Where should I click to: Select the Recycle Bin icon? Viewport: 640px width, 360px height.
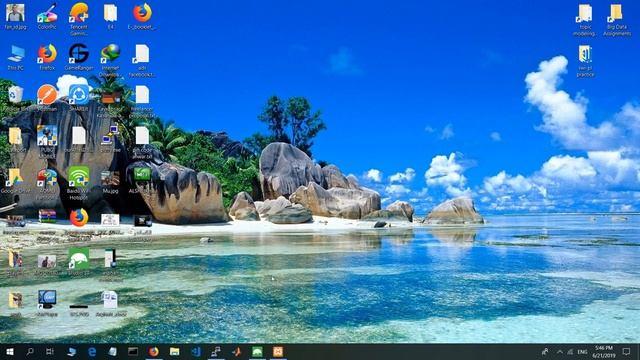point(16,98)
